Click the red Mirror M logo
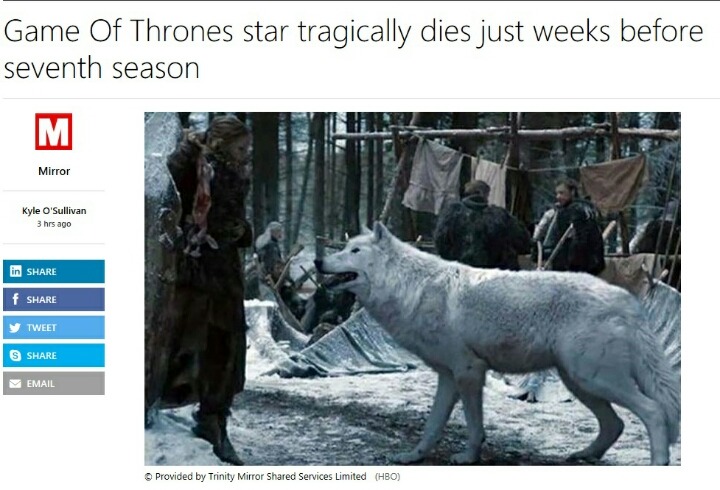The image size is (720, 490). click(53, 131)
